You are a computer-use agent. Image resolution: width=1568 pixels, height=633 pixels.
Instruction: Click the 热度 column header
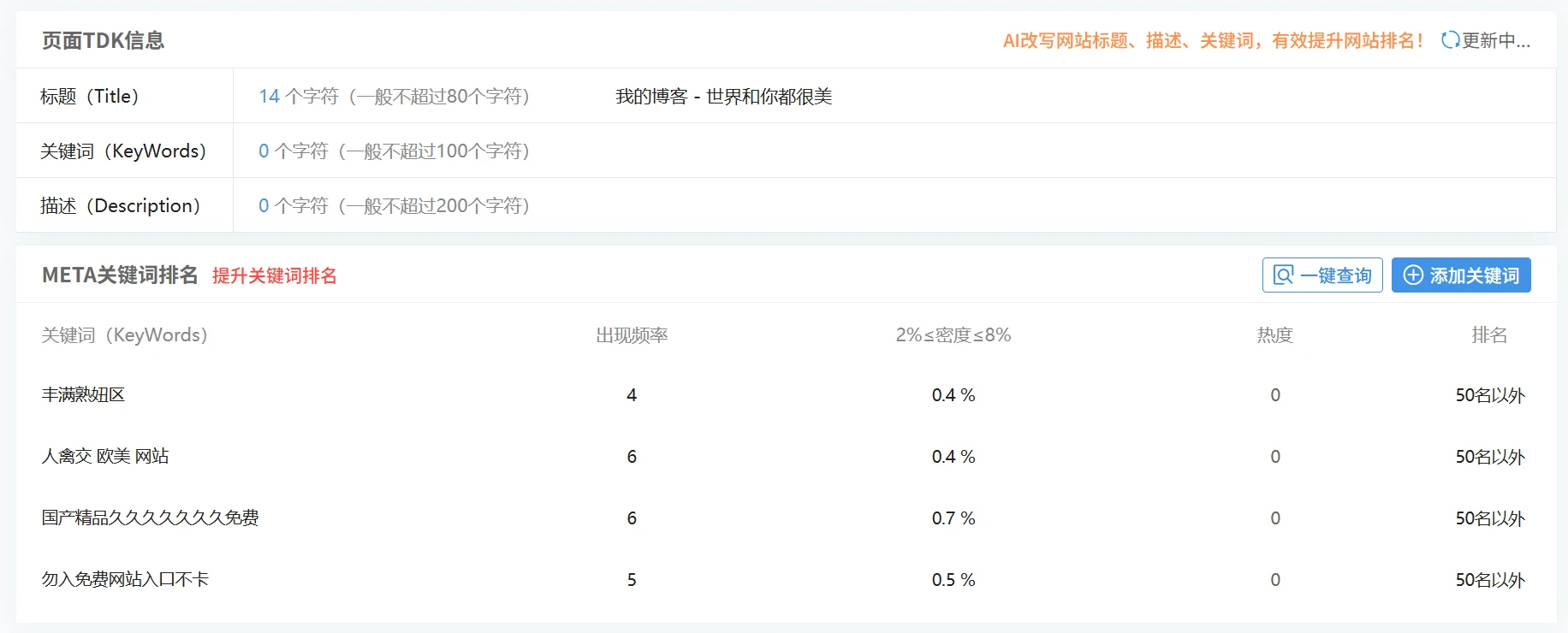point(1274,335)
